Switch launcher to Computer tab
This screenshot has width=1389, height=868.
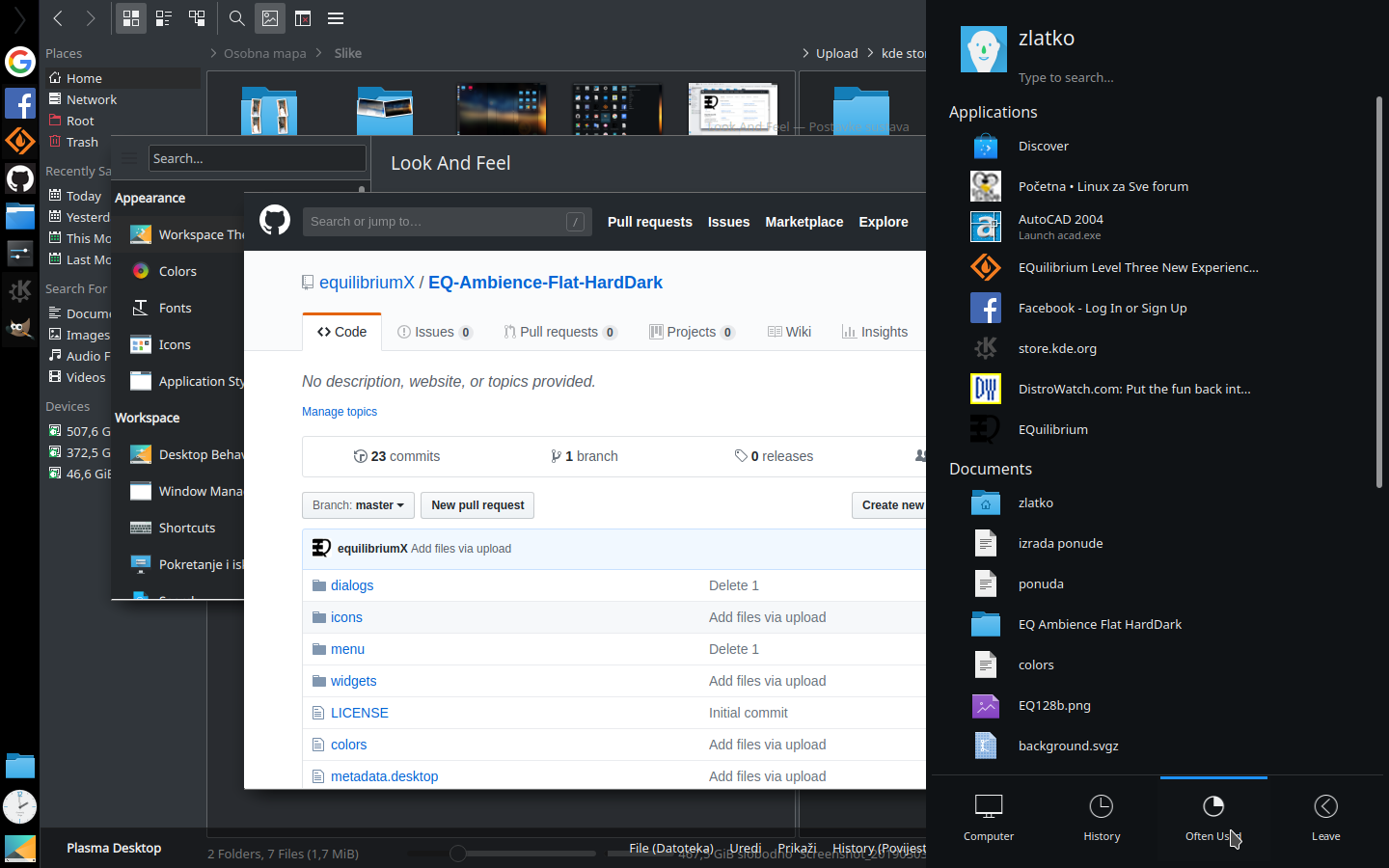pos(989,817)
